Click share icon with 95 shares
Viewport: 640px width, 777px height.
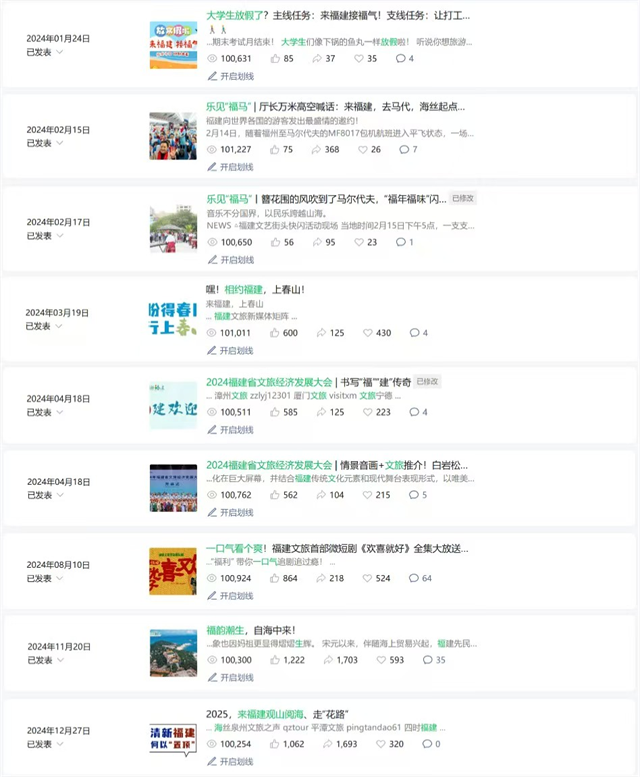(318, 242)
